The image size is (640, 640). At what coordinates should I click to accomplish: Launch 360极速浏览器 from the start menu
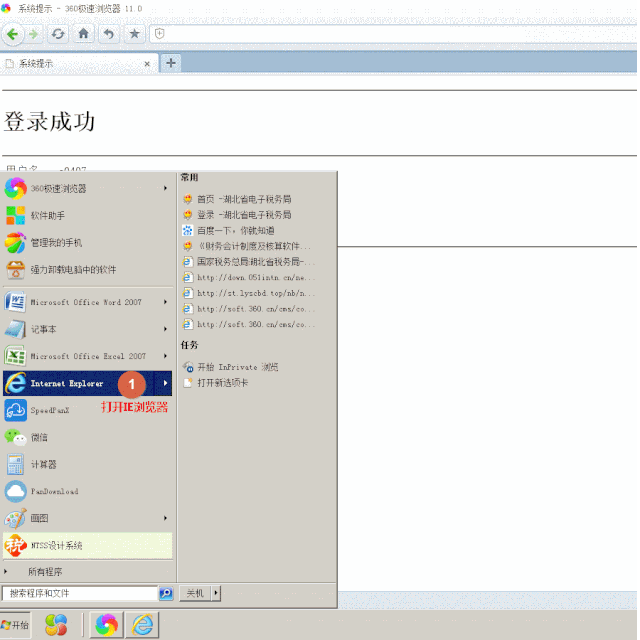(86, 189)
